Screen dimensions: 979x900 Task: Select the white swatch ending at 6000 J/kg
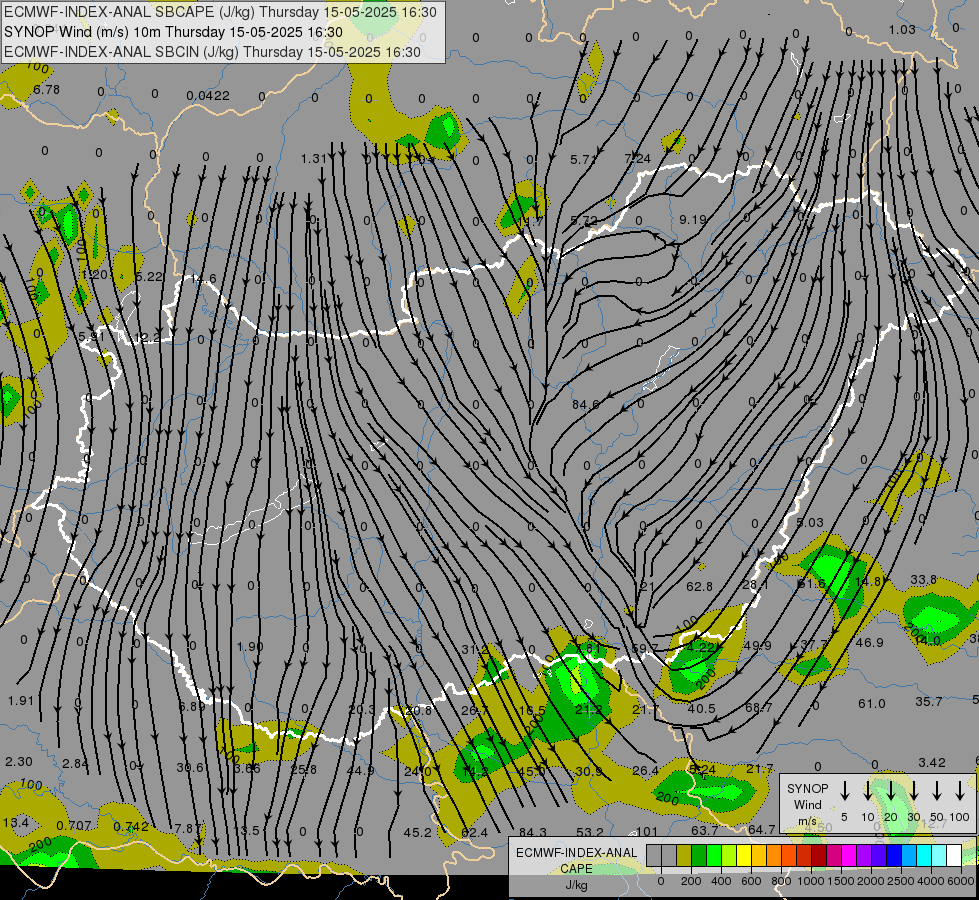(x=954, y=856)
